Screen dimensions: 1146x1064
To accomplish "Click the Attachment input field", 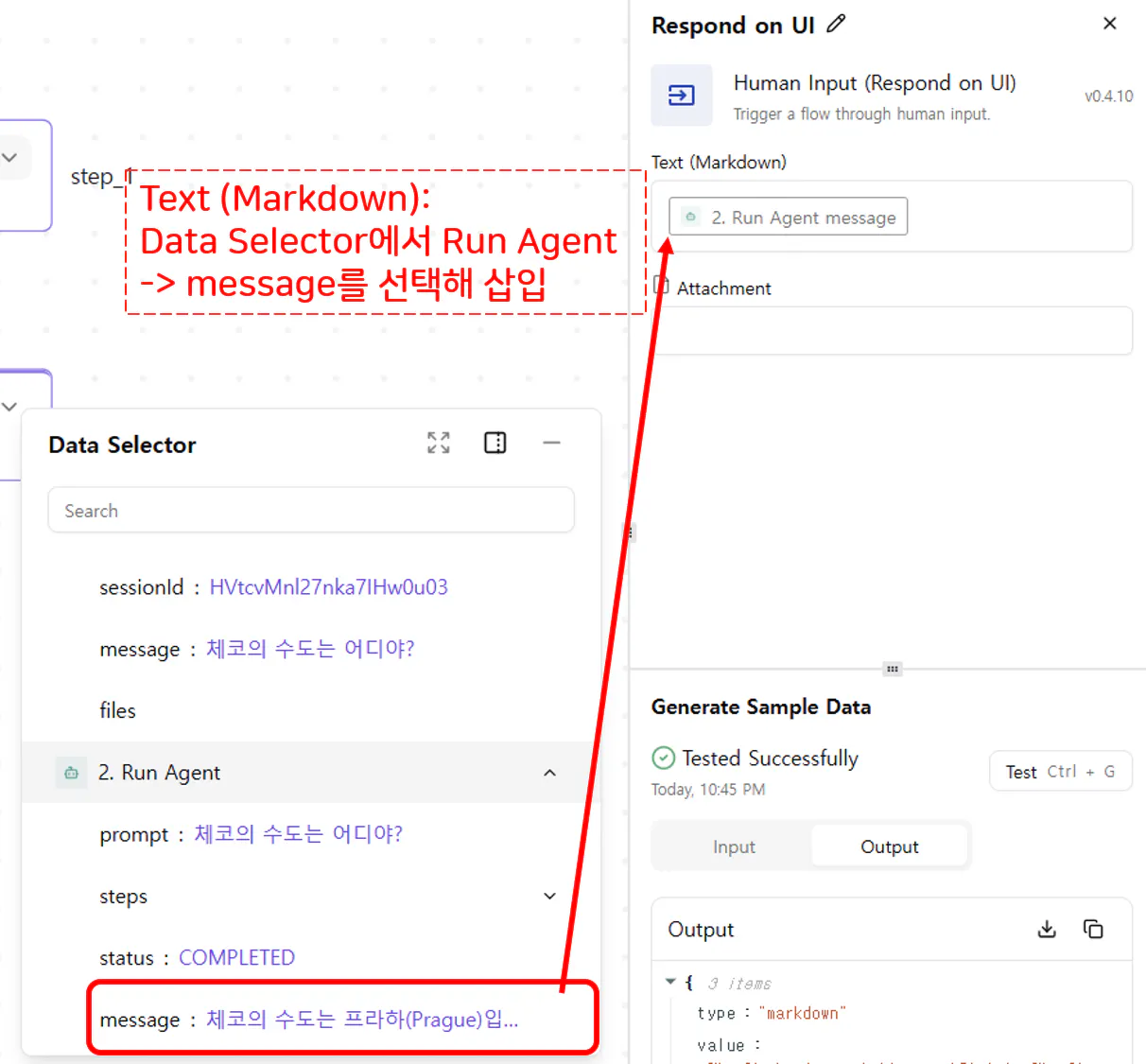I will (892, 330).
